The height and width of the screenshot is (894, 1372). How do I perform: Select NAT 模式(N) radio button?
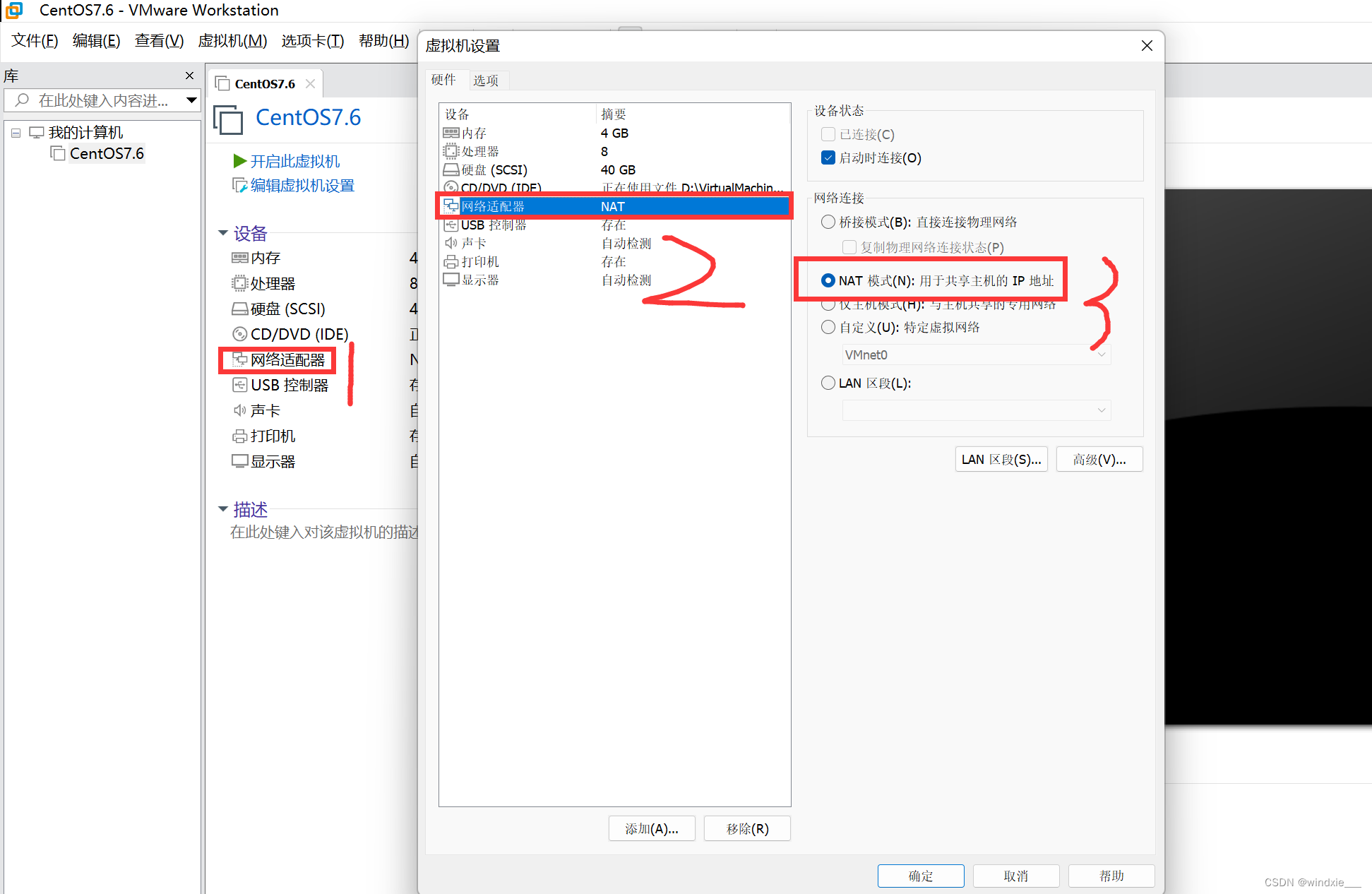[828, 280]
